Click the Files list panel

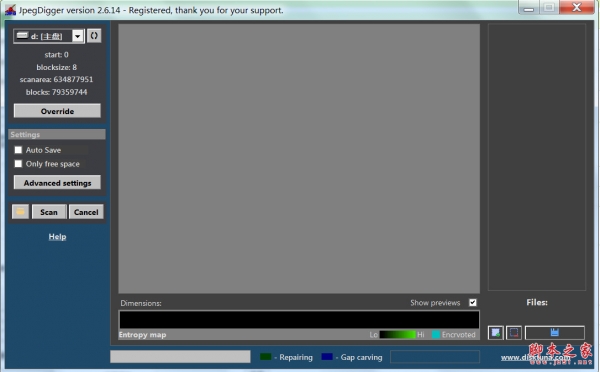point(537,157)
